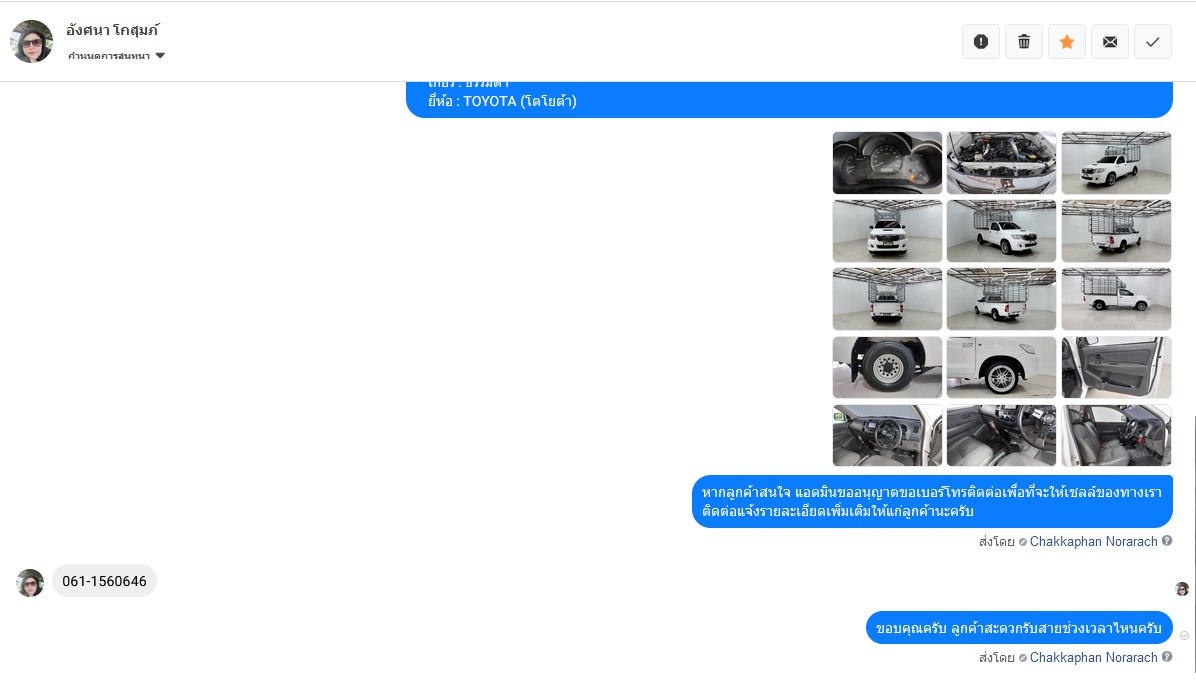Open the first-row truck exterior photo
This screenshot has height=694, width=1196.
(x=1116, y=162)
